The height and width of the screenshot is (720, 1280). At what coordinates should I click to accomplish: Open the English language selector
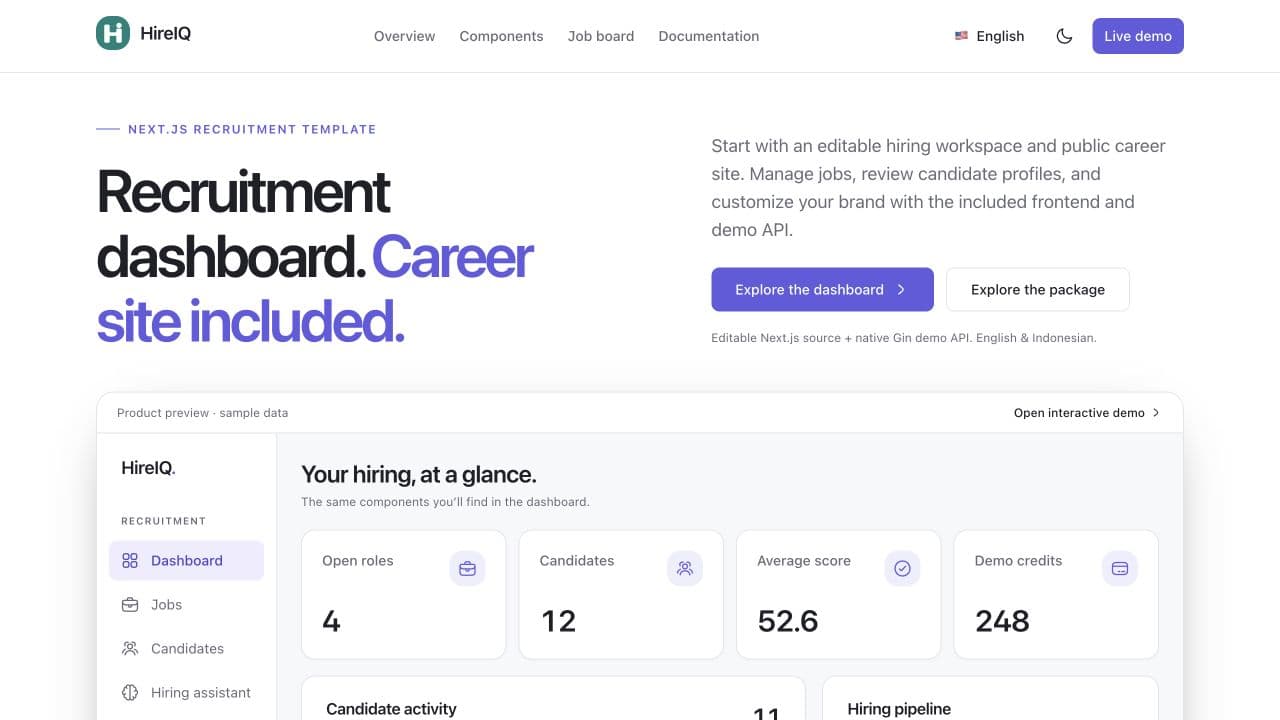tap(989, 36)
